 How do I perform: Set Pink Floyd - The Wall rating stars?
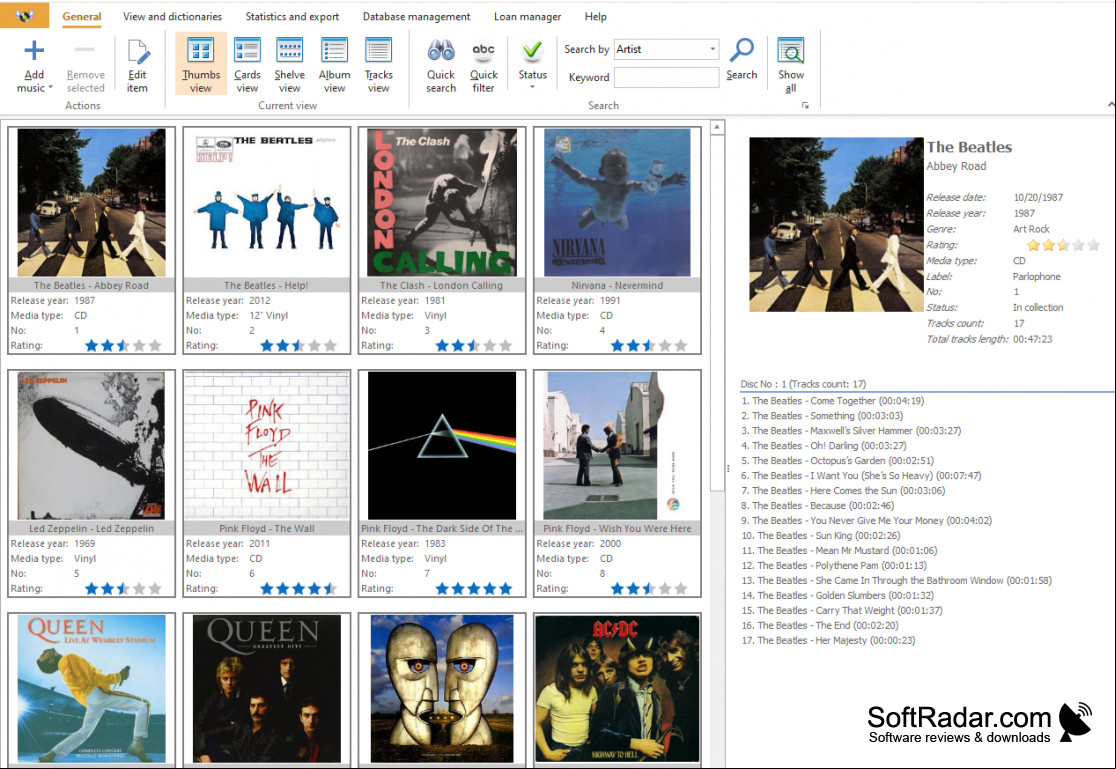click(298, 589)
